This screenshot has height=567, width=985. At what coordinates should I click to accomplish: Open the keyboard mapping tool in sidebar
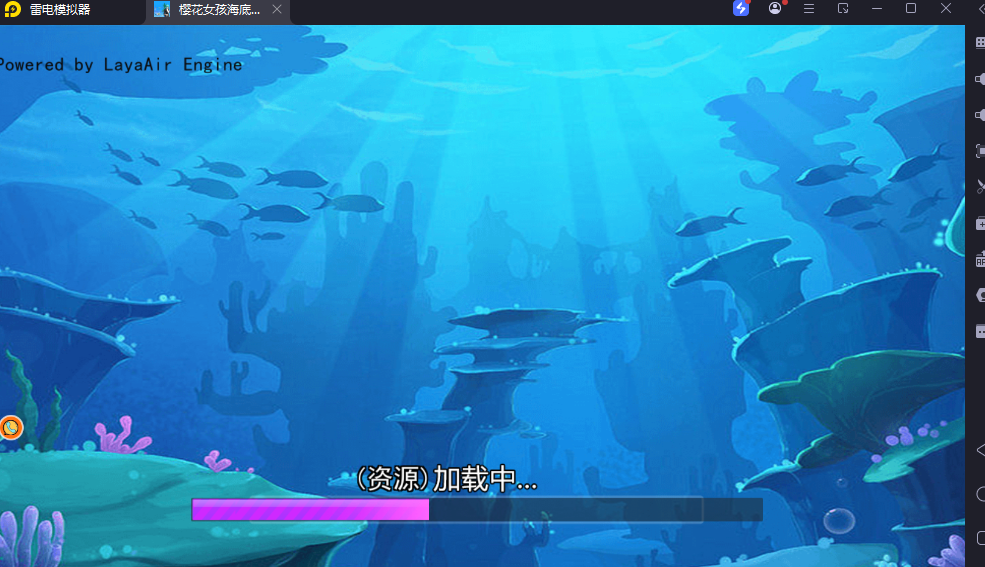[x=980, y=43]
